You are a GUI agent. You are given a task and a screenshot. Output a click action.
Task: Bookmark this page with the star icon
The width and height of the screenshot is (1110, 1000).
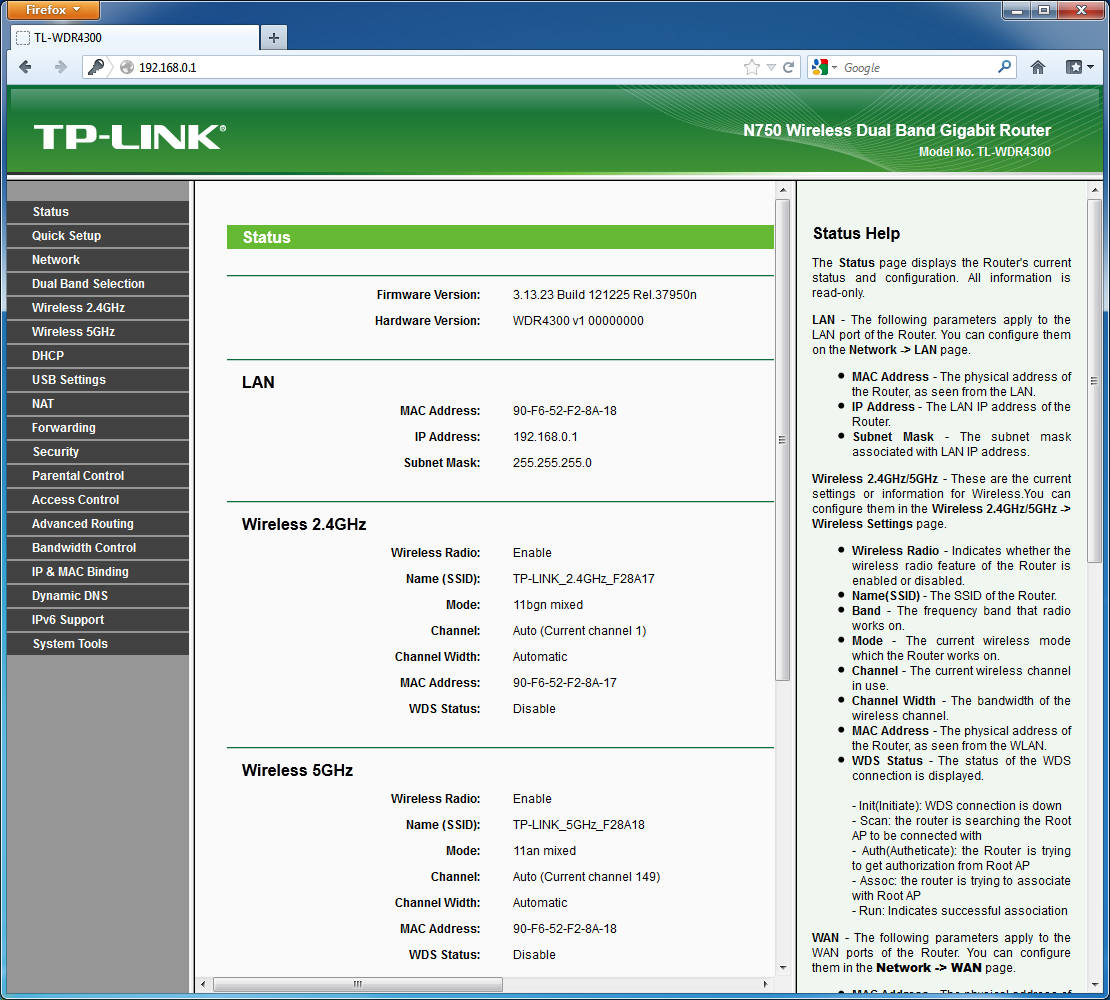(752, 67)
